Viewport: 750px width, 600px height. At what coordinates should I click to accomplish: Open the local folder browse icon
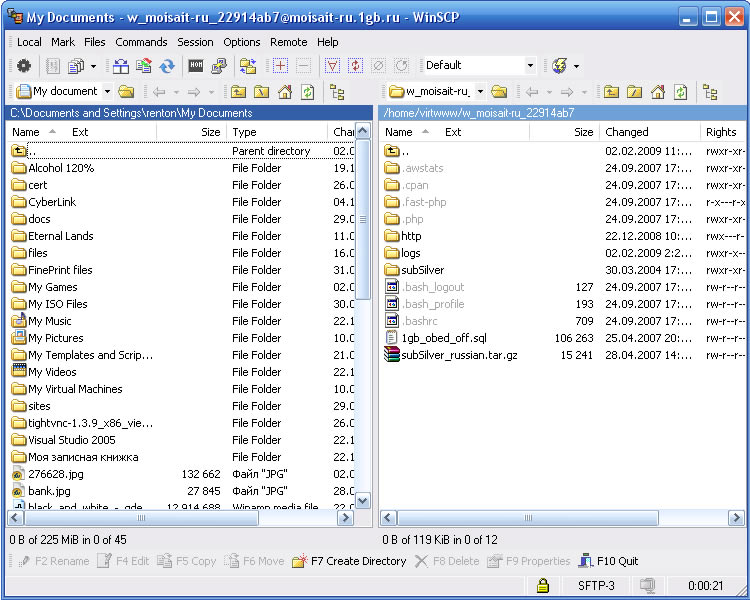point(126,92)
